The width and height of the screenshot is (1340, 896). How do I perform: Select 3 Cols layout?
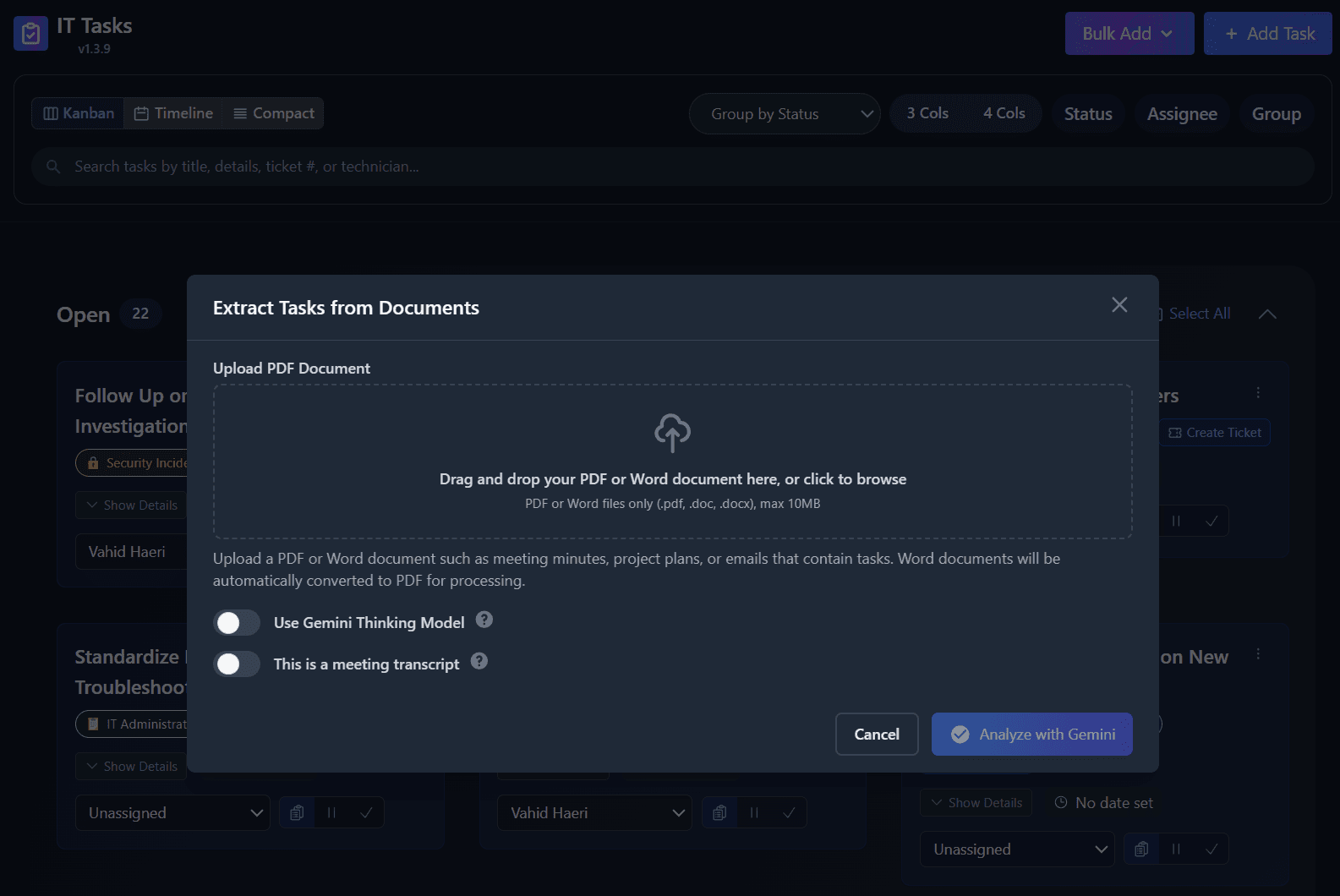(x=927, y=113)
